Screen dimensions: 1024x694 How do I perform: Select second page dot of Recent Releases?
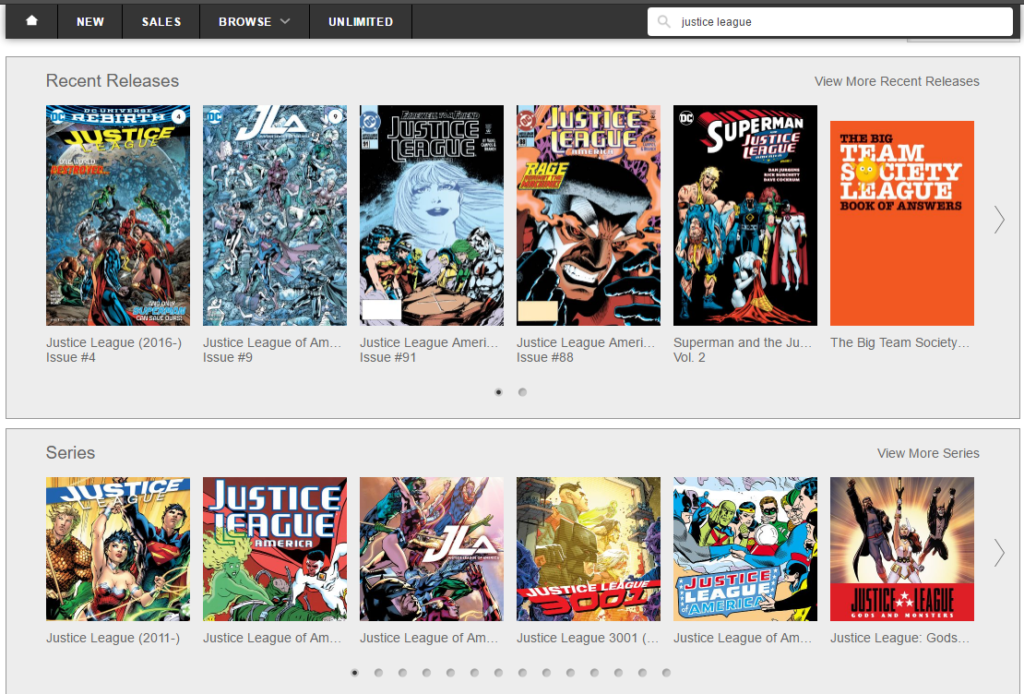(x=522, y=392)
